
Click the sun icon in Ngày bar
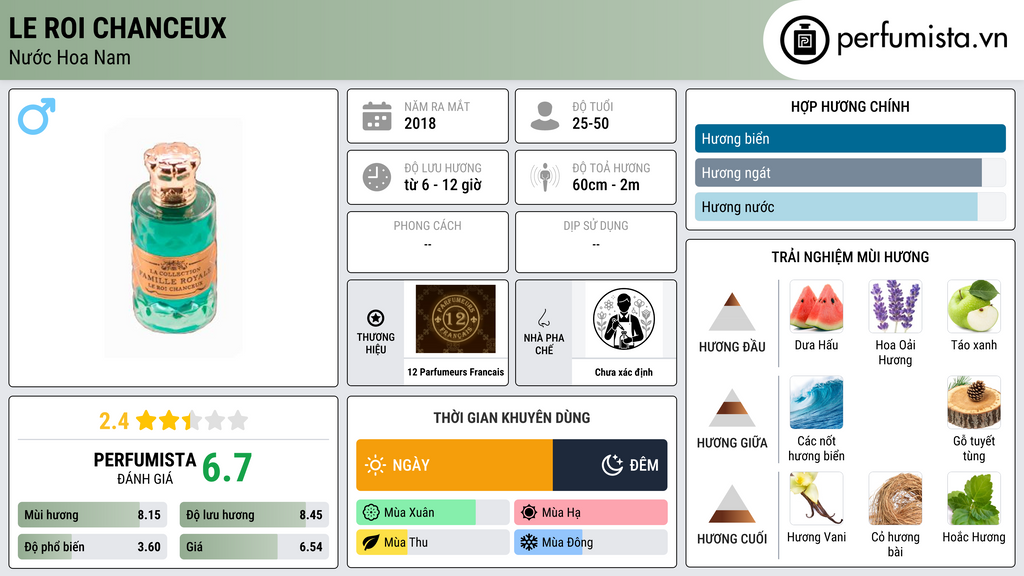(375, 465)
